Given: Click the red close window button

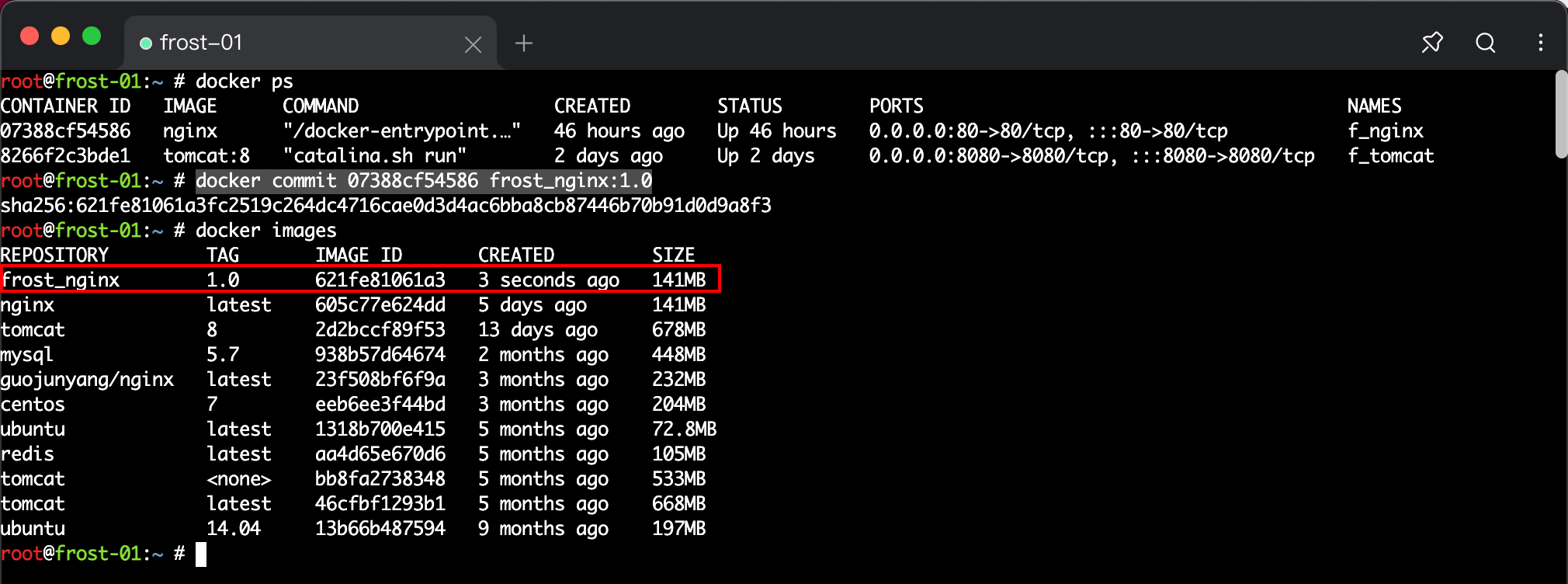Looking at the screenshot, I should click(x=29, y=36).
